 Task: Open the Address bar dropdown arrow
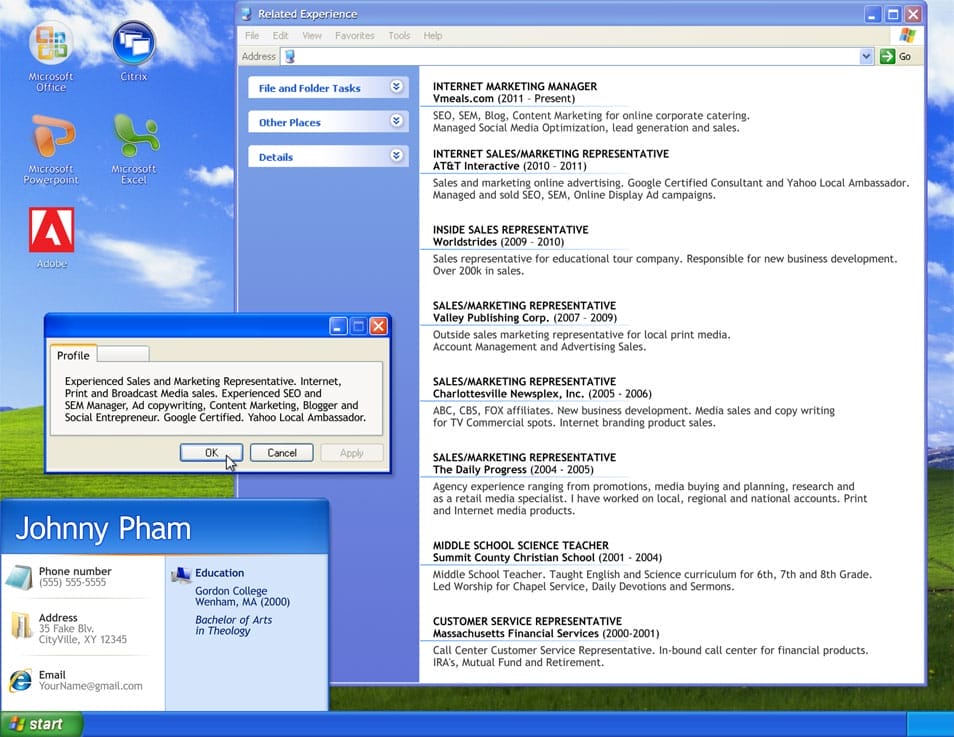867,56
